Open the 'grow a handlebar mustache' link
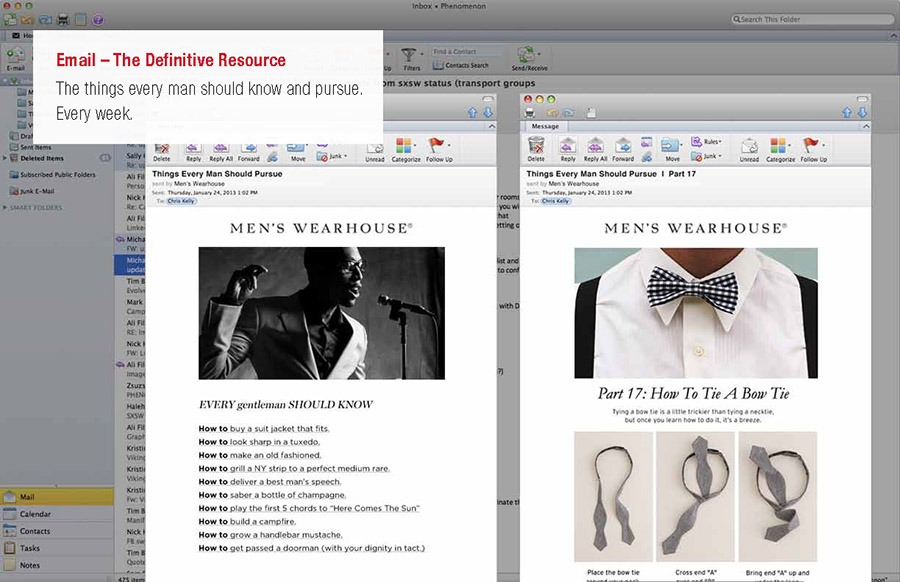900x582 pixels. [x=286, y=534]
